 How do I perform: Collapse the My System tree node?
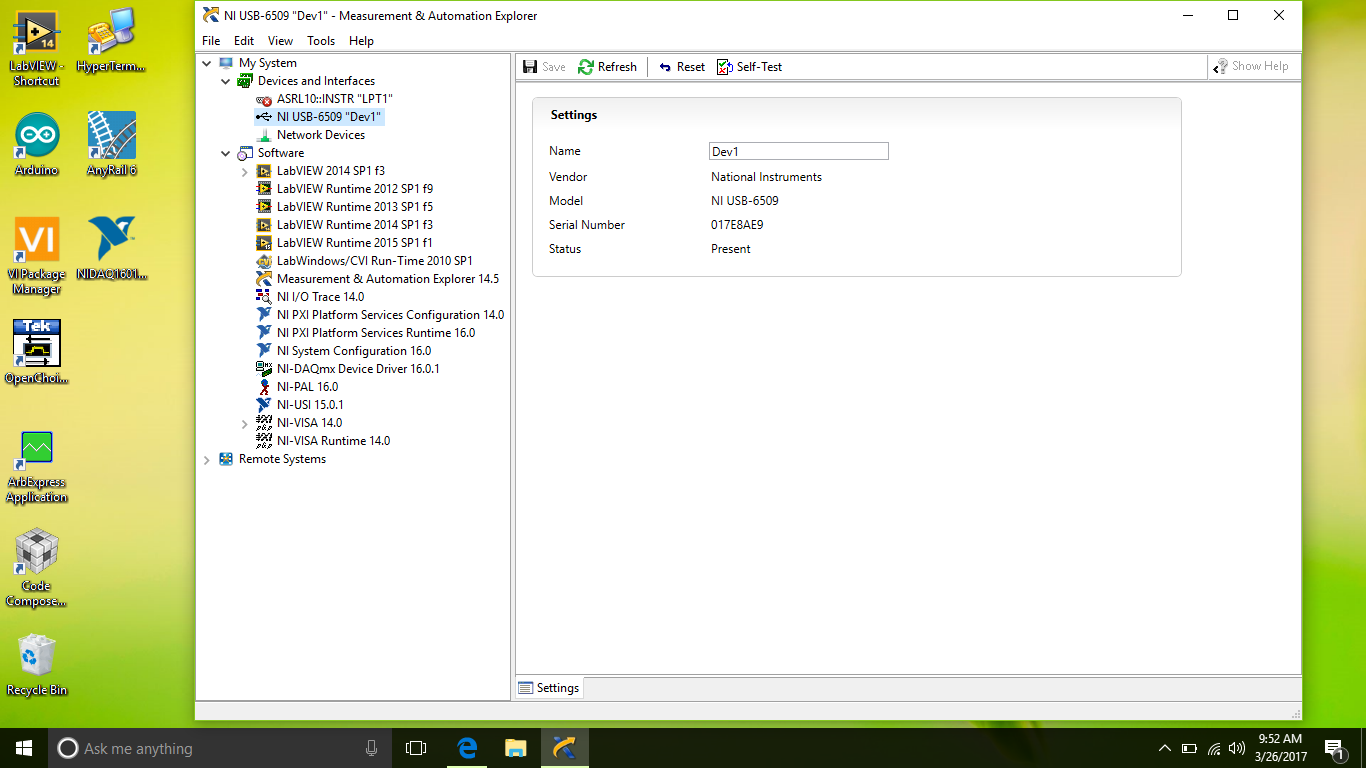click(207, 63)
